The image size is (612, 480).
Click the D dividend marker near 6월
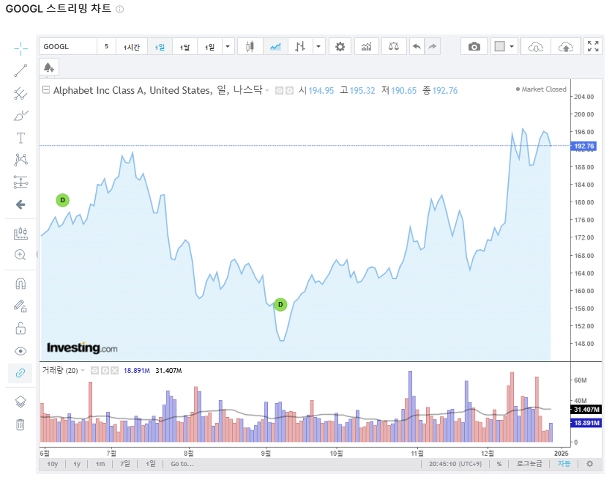tap(62, 200)
